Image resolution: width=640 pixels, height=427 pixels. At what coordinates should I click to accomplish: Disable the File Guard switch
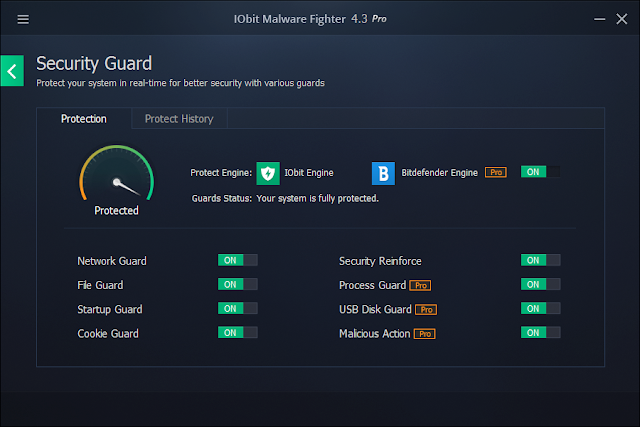coord(238,285)
